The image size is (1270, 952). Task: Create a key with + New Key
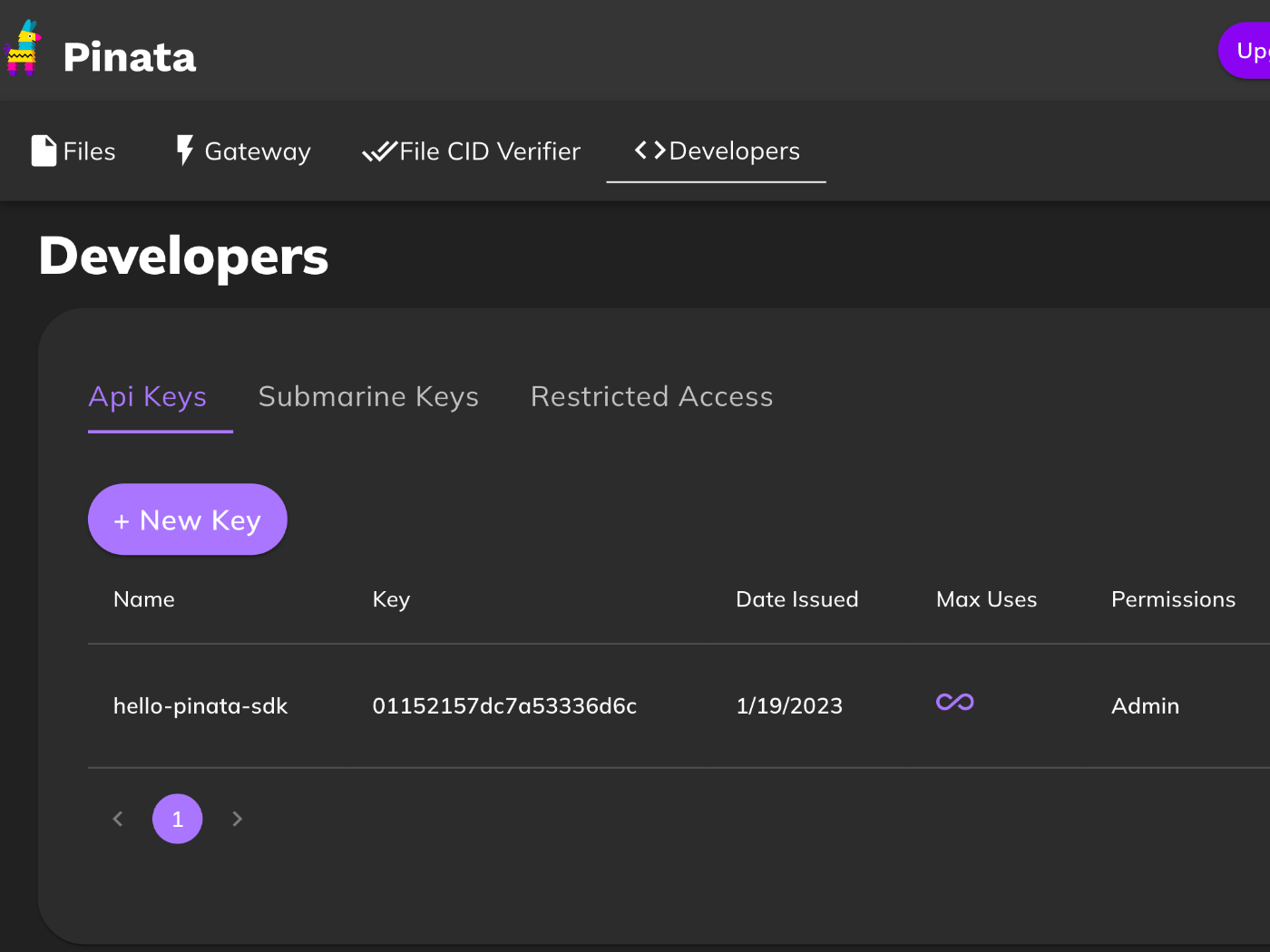point(188,520)
